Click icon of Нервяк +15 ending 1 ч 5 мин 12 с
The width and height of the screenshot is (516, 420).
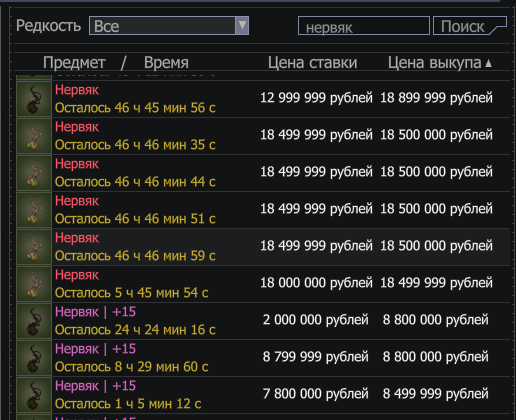[x=34, y=395]
